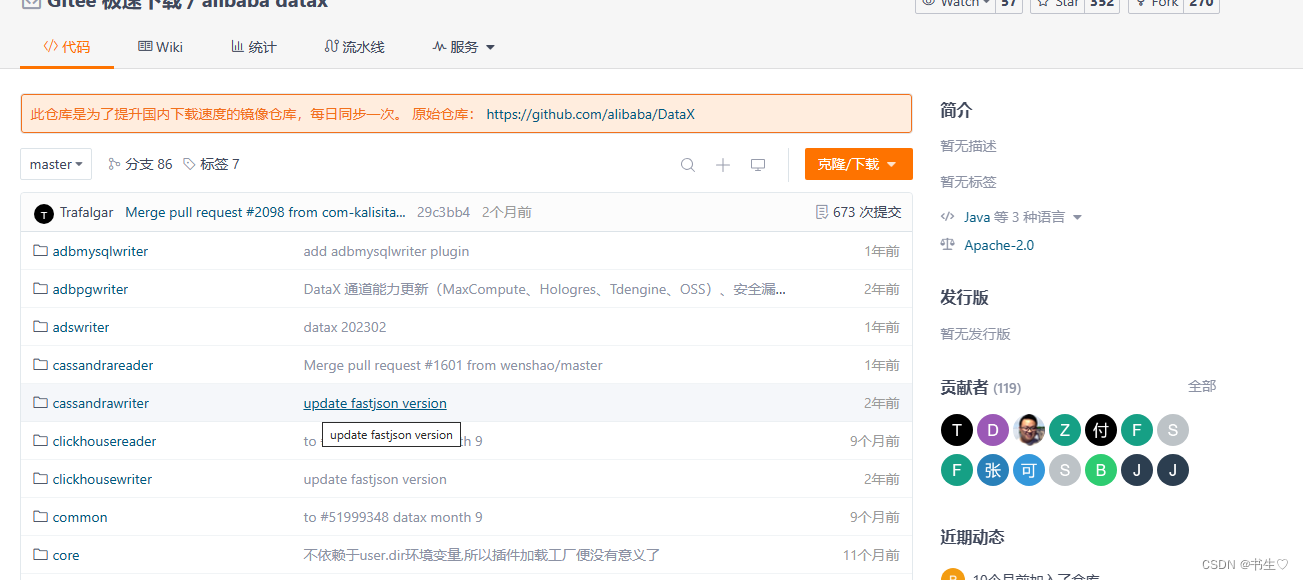Click the plus icon to add file
This screenshot has height=580, width=1303.
pos(723,165)
